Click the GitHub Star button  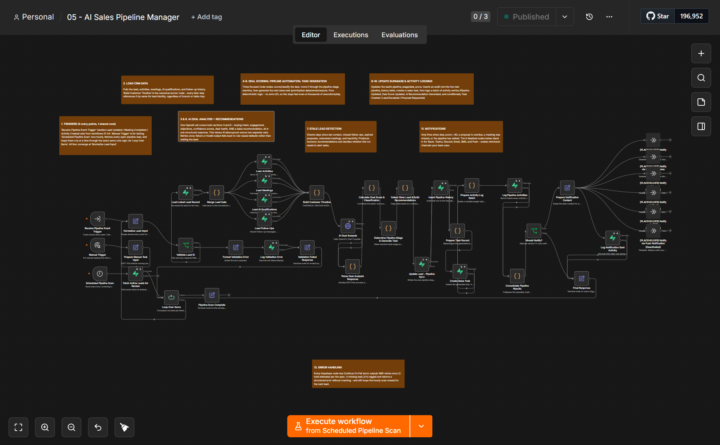click(658, 16)
